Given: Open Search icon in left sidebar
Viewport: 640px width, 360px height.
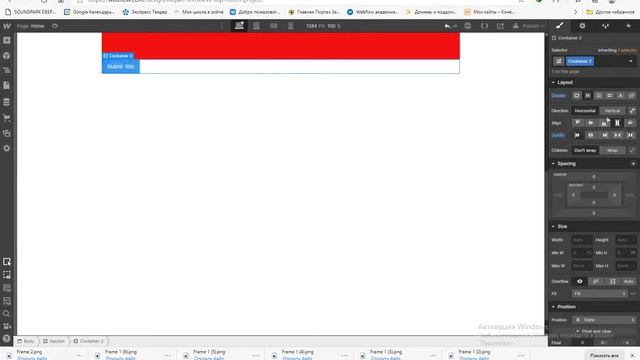Looking at the screenshot, I should [7, 313].
